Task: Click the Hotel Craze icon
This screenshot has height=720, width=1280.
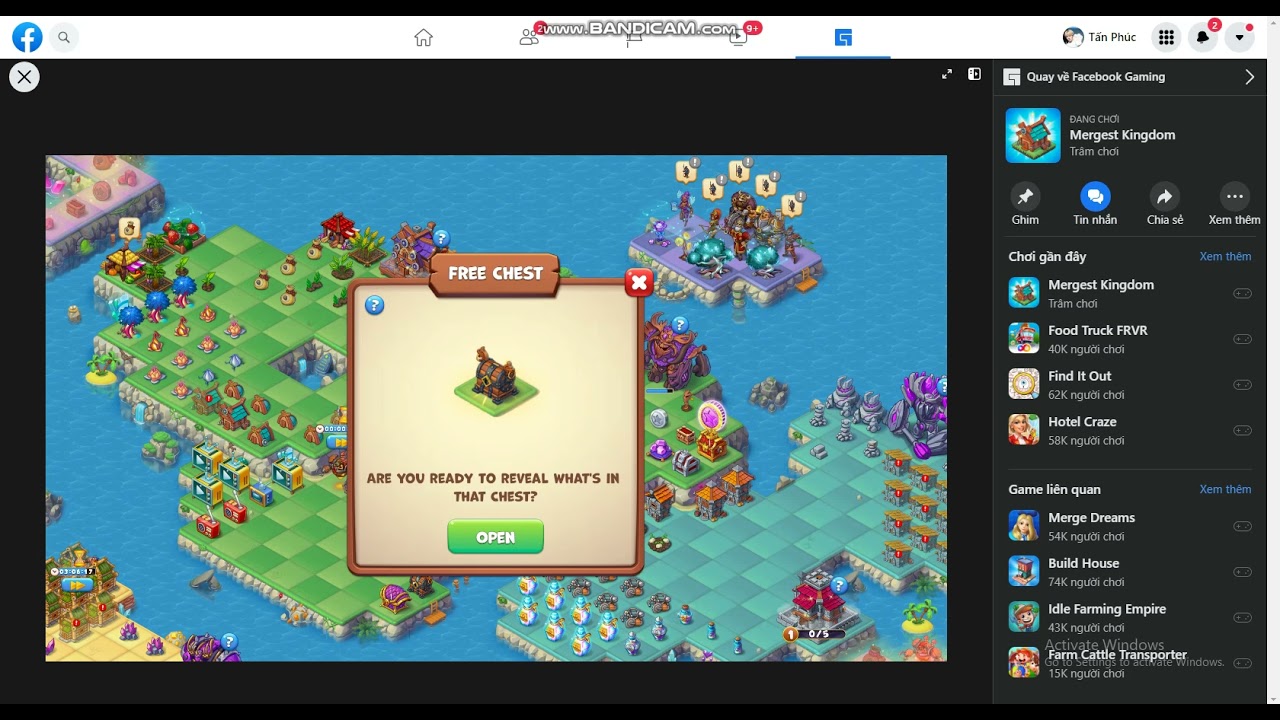Action: pos(1024,430)
